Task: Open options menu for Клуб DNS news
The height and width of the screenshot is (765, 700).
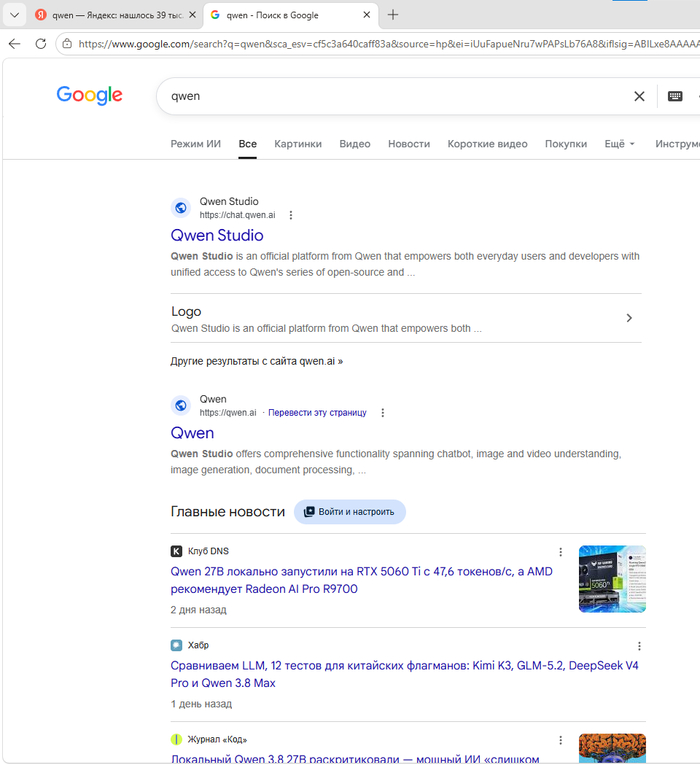Action: point(560,552)
